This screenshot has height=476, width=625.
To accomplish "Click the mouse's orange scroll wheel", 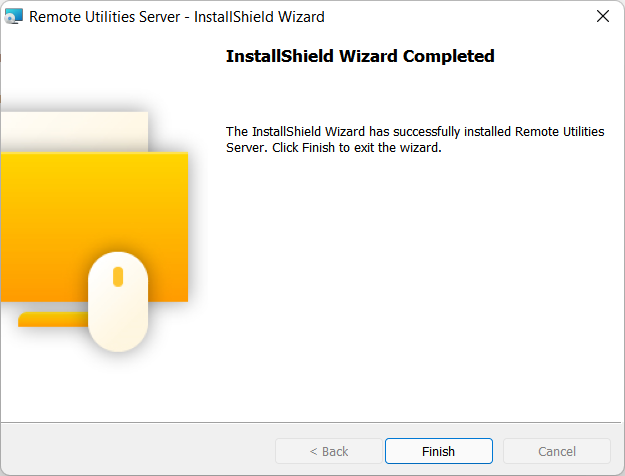I will tap(118, 276).
